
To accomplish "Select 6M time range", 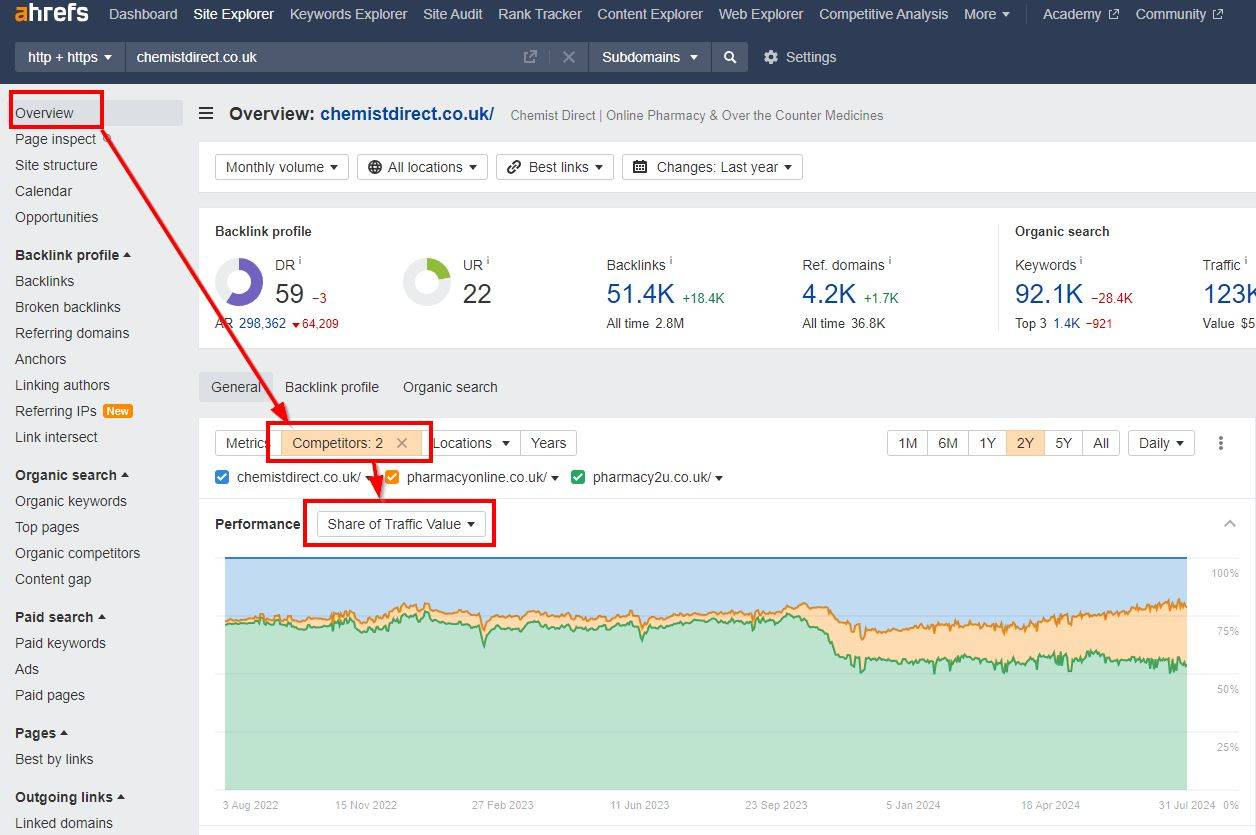I will pyautogui.click(x=947, y=443).
